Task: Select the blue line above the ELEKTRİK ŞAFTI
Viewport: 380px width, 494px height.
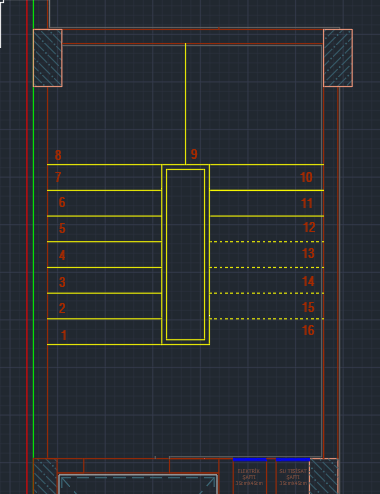Action: [x=249, y=459]
